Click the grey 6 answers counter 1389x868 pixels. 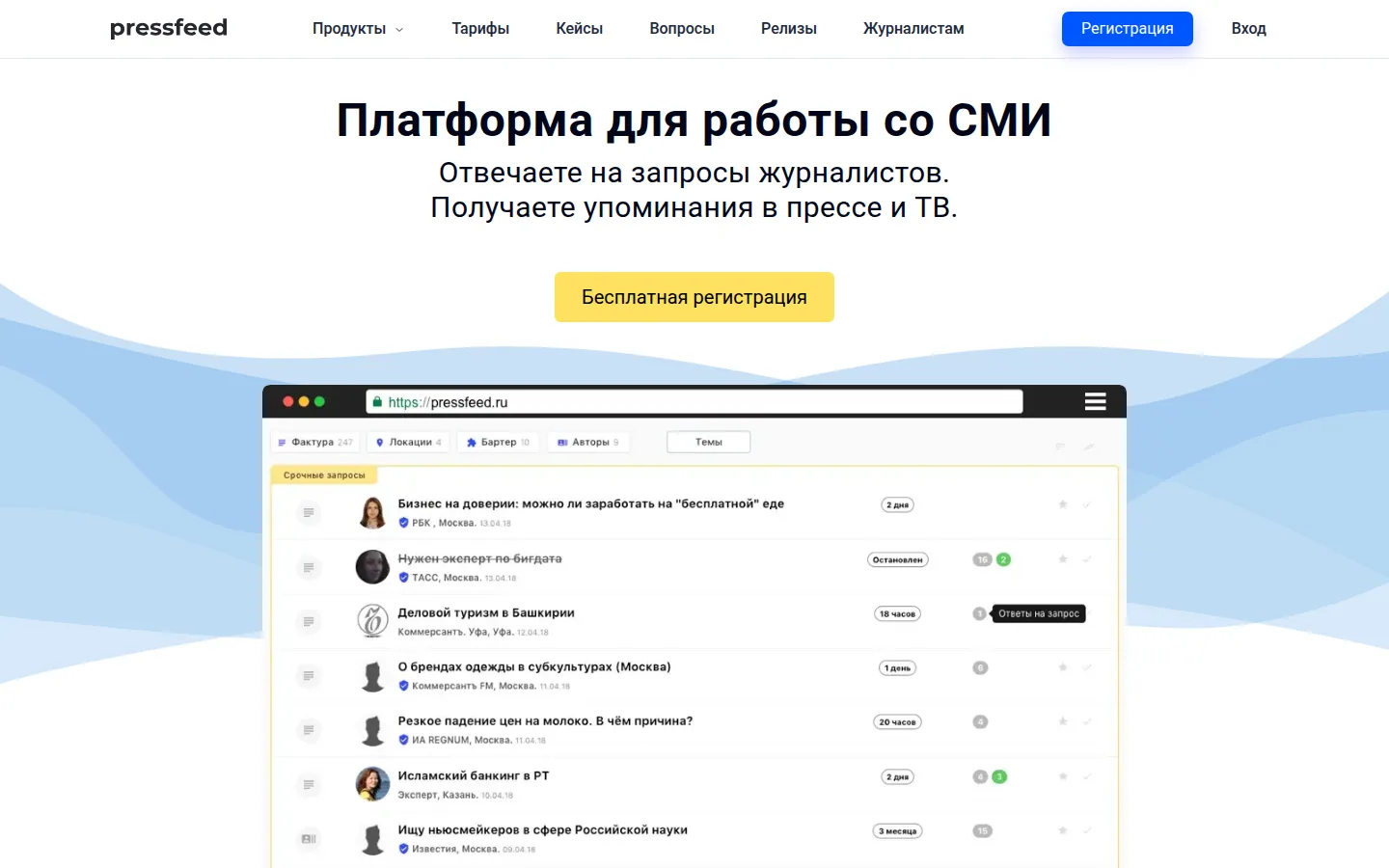[x=980, y=667]
